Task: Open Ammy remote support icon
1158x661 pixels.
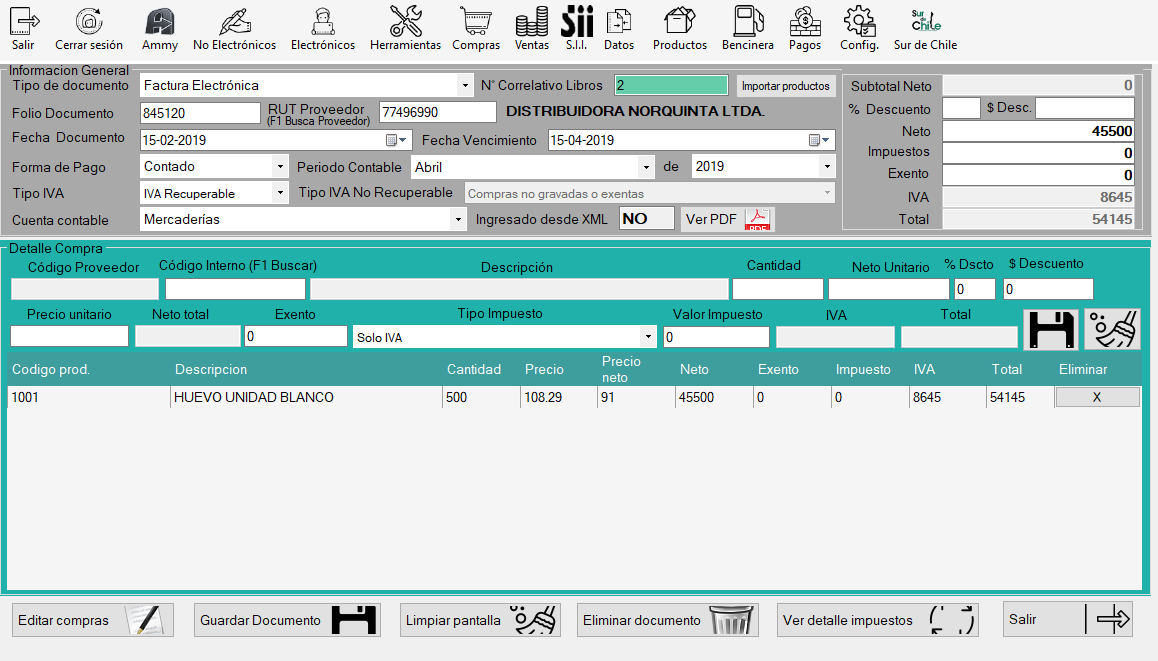Action: (x=160, y=28)
